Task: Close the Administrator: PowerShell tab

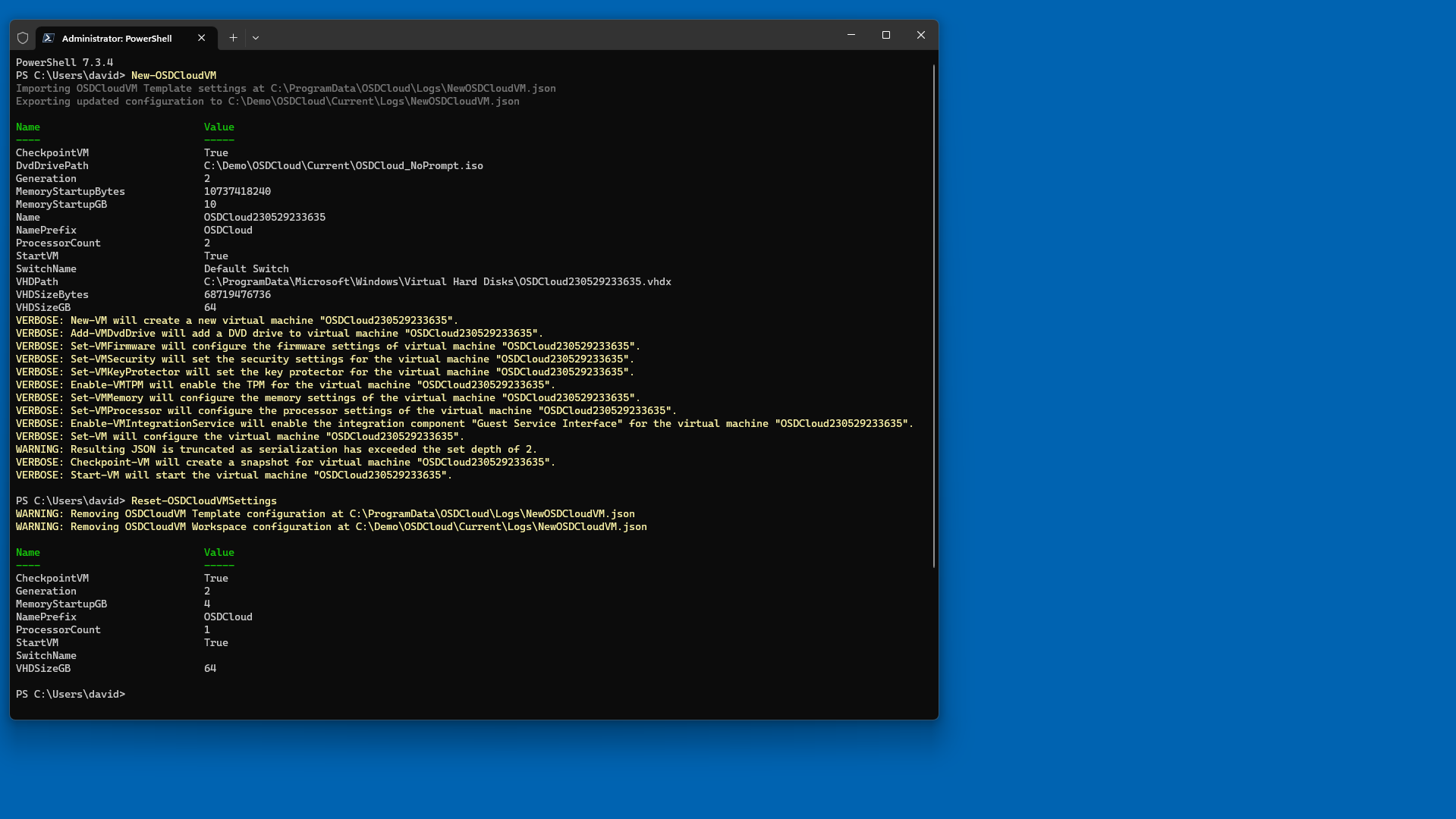Action: (x=202, y=38)
